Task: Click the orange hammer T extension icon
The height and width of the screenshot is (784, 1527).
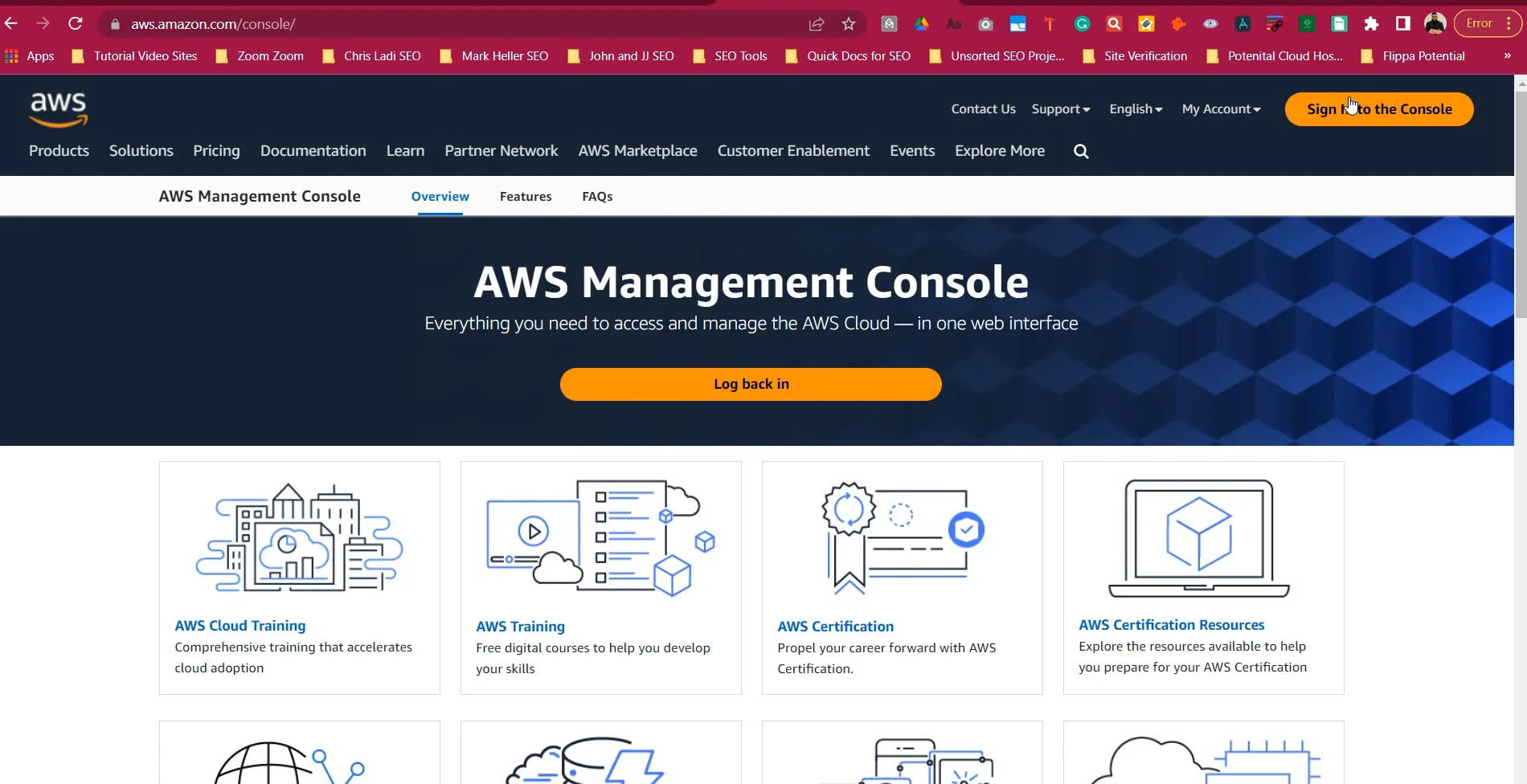Action: pyautogui.click(x=1050, y=24)
